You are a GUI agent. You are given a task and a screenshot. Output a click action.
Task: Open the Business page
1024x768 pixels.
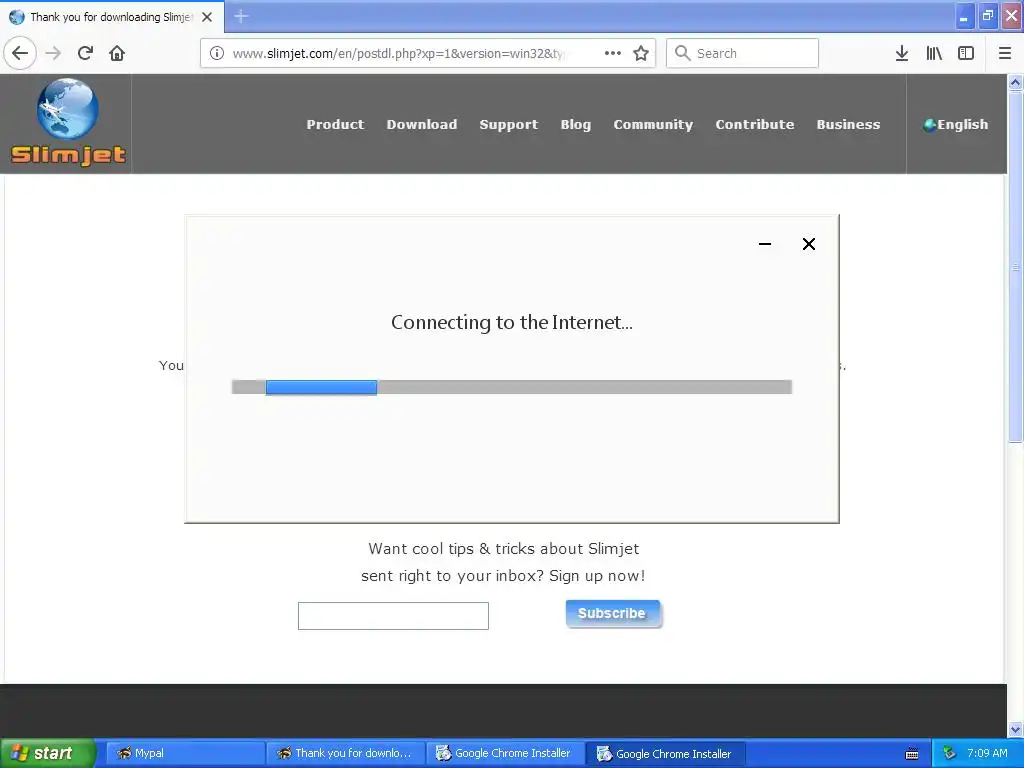click(848, 124)
